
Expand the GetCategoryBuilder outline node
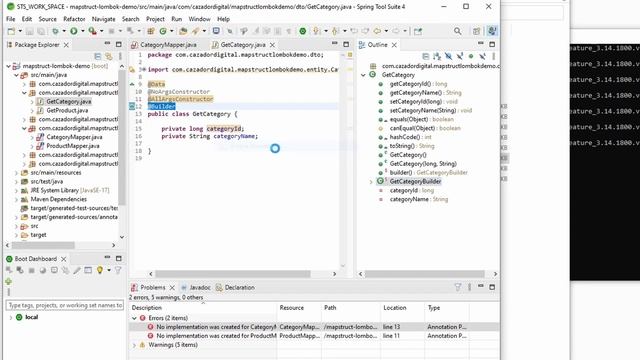tap(371, 182)
